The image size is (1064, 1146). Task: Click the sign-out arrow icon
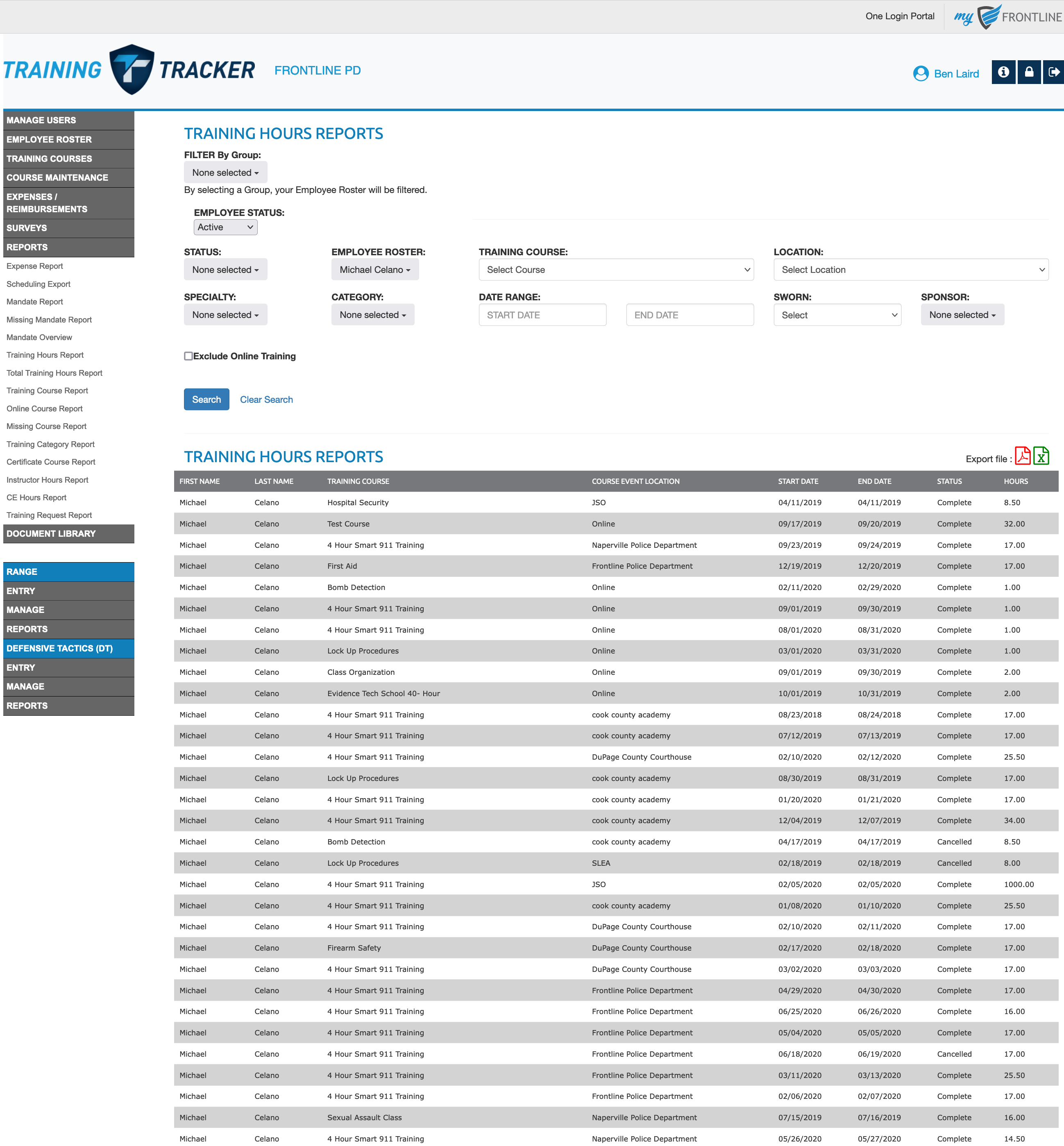pyautogui.click(x=1053, y=72)
